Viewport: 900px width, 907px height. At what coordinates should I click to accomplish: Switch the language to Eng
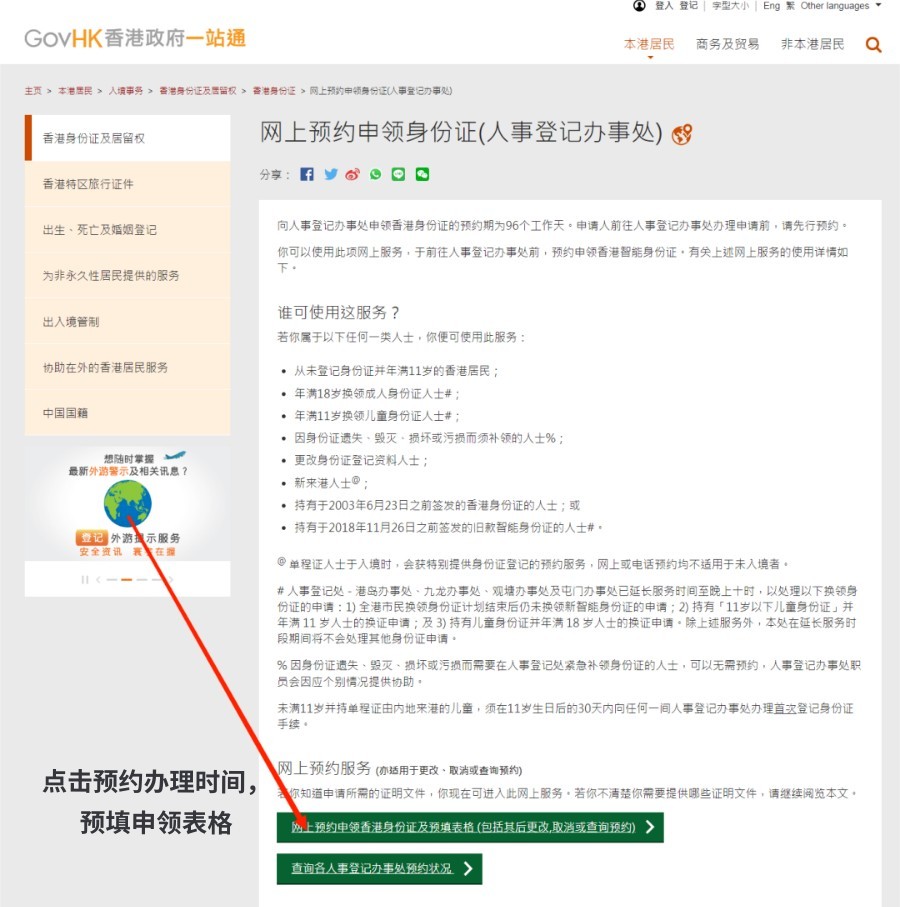tap(770, 6)
